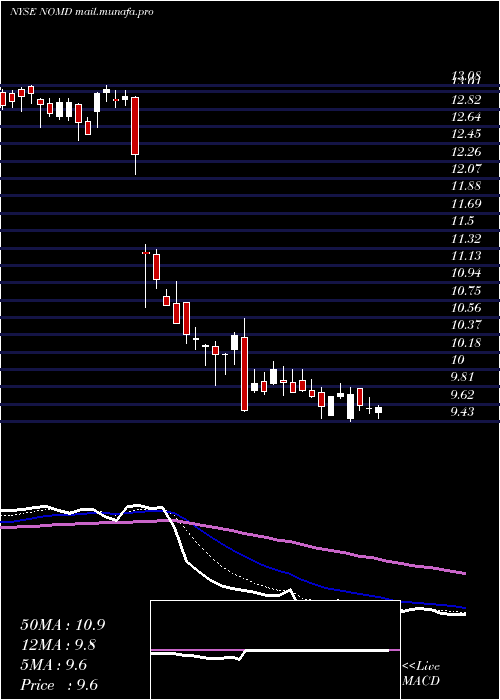
Task: Select the 12.07 price axis label
Action: pos(466,169)
